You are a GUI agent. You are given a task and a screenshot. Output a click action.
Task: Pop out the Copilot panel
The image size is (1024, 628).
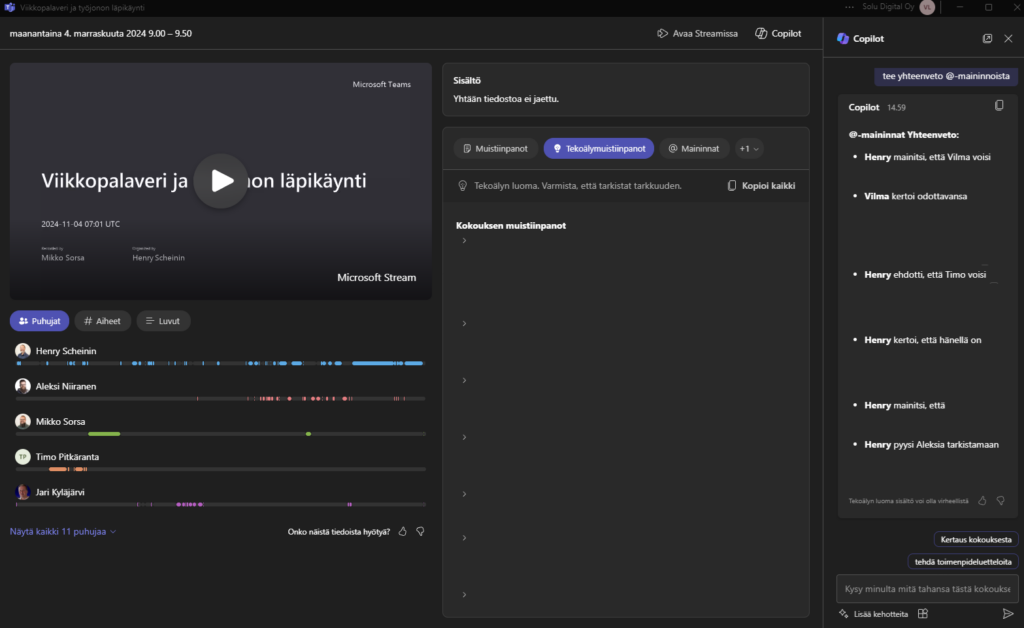tap(987, 38)
